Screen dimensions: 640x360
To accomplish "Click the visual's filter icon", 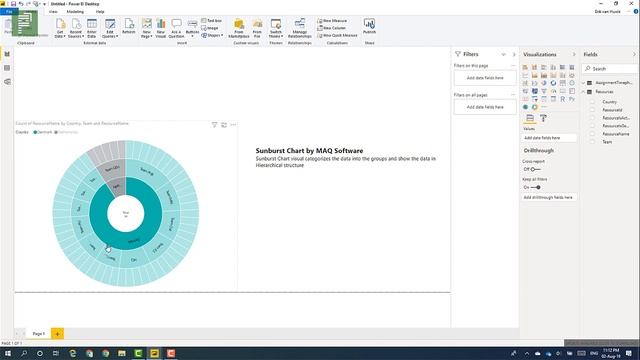I will tap(214, 124).
